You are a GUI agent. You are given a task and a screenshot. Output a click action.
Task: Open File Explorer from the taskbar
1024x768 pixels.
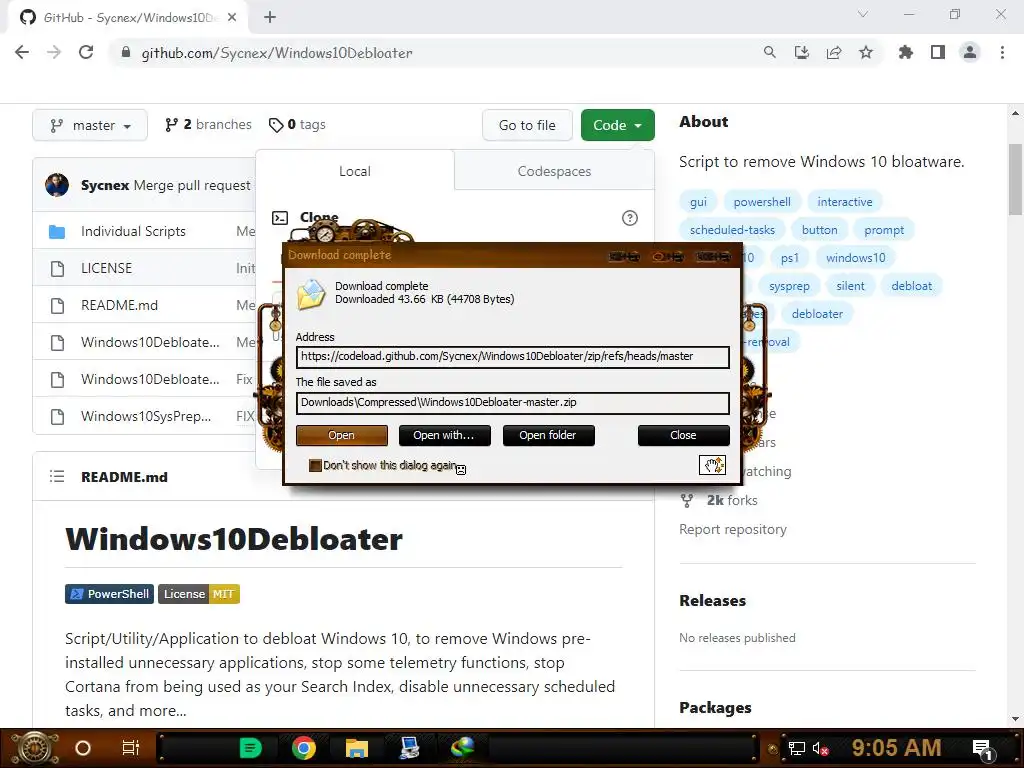tap(357, 748)
